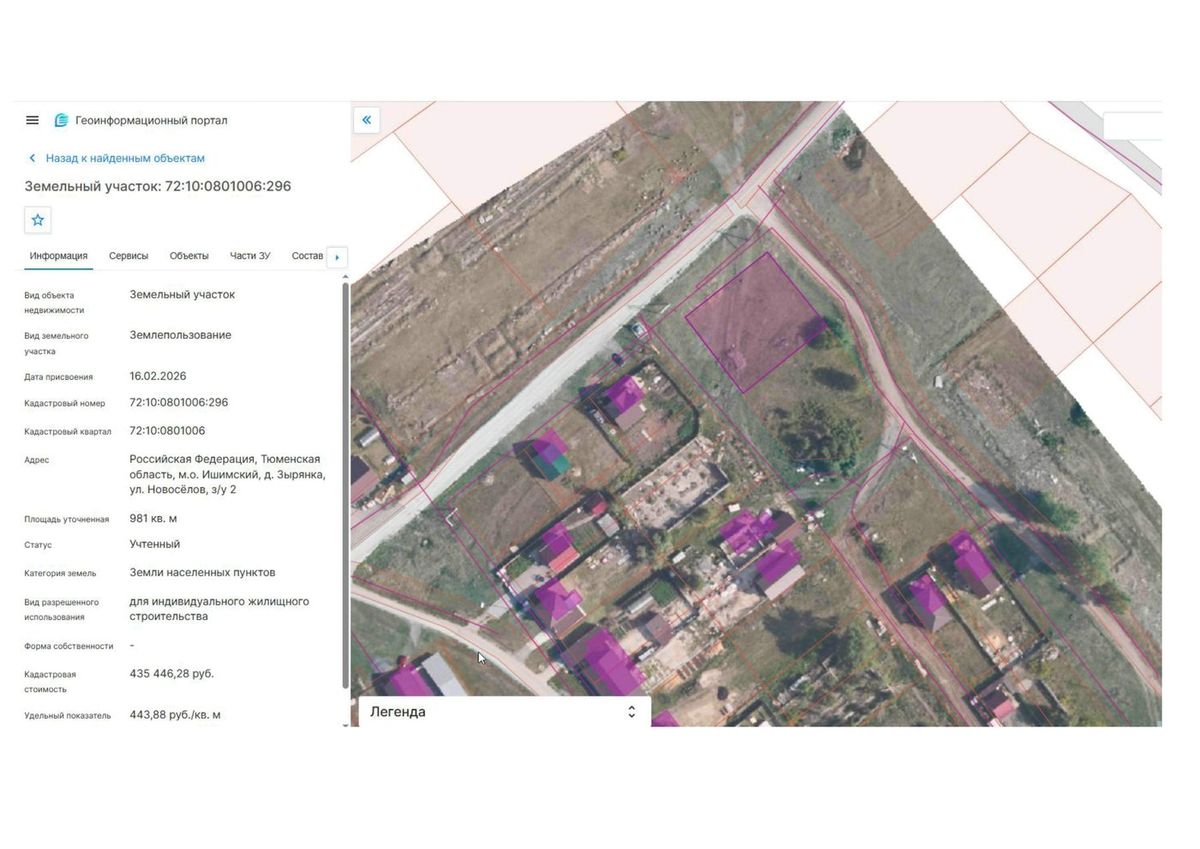The image size is (1200, 849).
Task: Click the info panel vertical scrollbar
Action: tap(346, 485)
